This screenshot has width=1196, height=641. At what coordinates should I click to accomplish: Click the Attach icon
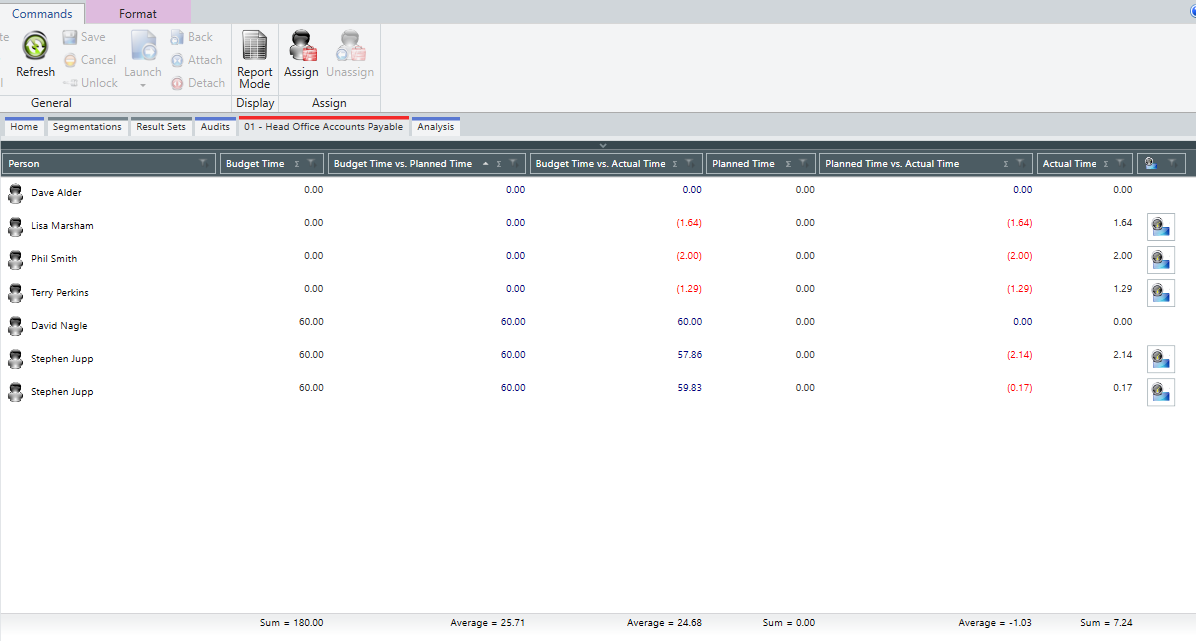coord(177,60)
